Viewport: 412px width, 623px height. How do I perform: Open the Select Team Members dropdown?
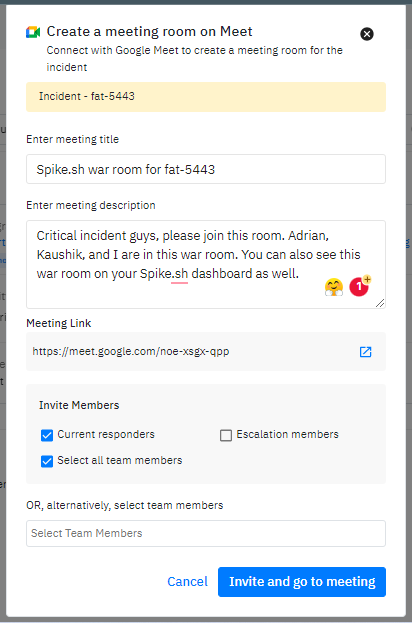[x=206, y=533]
